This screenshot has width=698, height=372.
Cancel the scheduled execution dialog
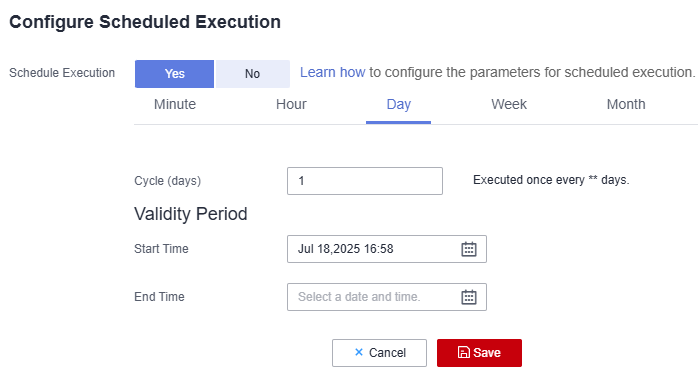379,353
